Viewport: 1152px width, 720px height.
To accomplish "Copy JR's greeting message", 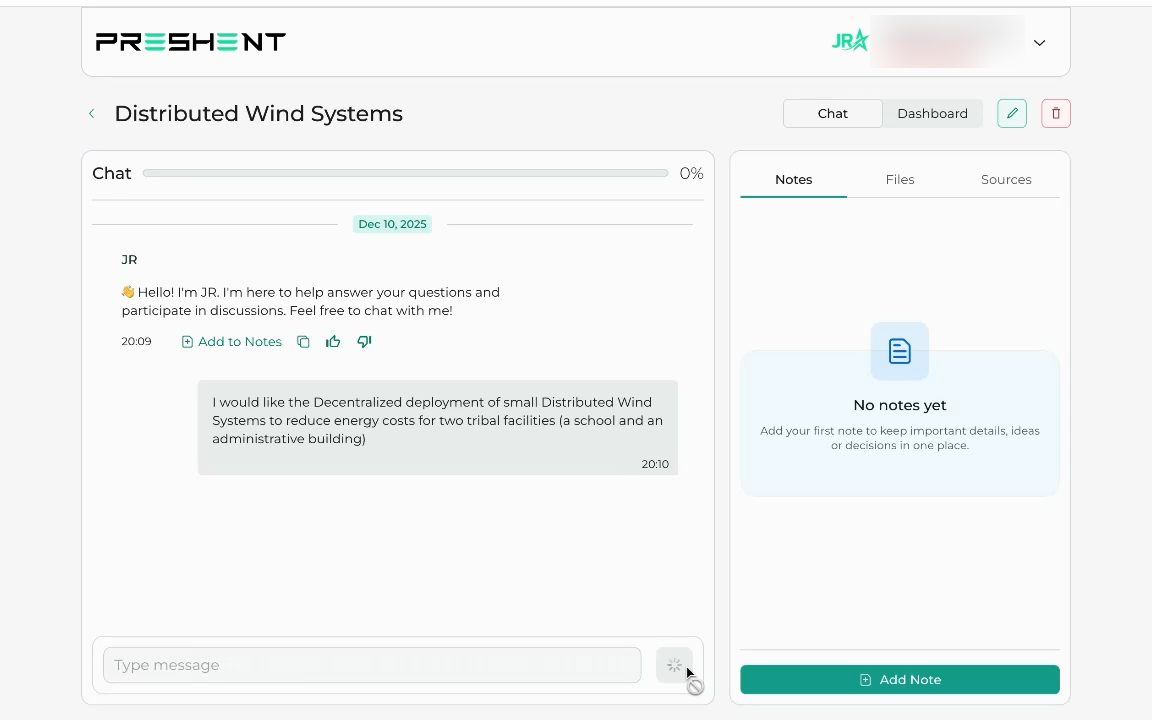I will point(303,342).
